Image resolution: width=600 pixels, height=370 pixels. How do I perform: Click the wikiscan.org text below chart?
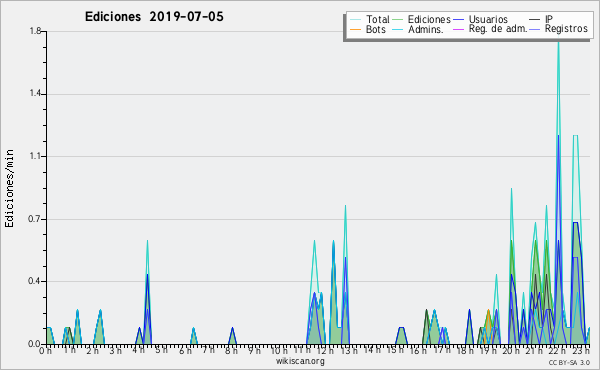pyautogui.click(x=300, y=361)
